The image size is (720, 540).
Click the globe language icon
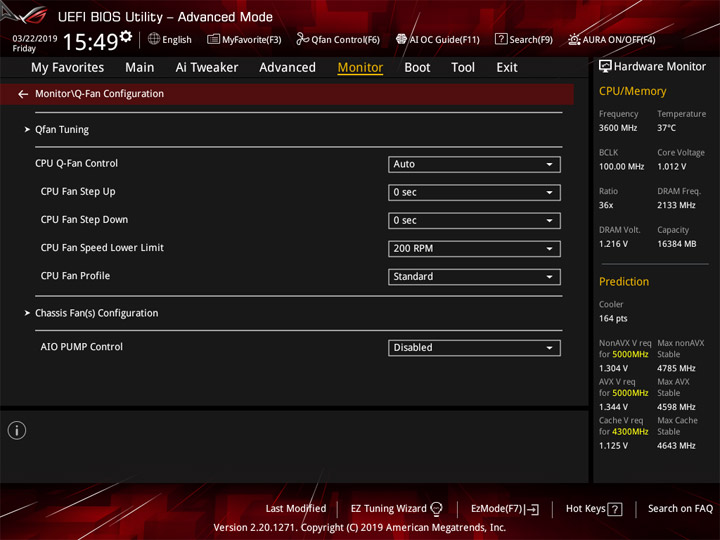pos(154,39)
